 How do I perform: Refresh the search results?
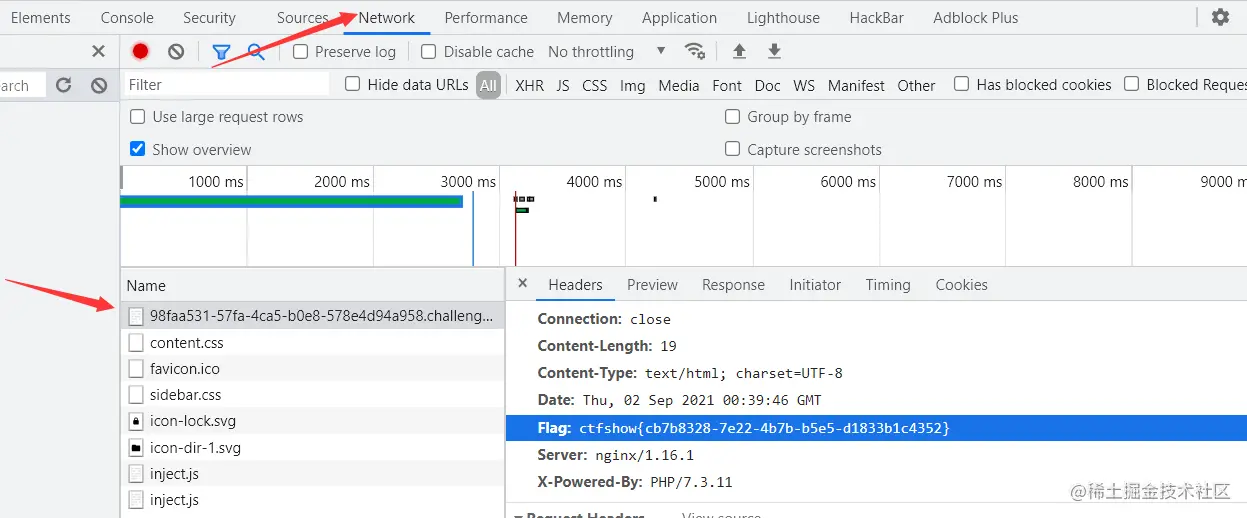(64, 85)
